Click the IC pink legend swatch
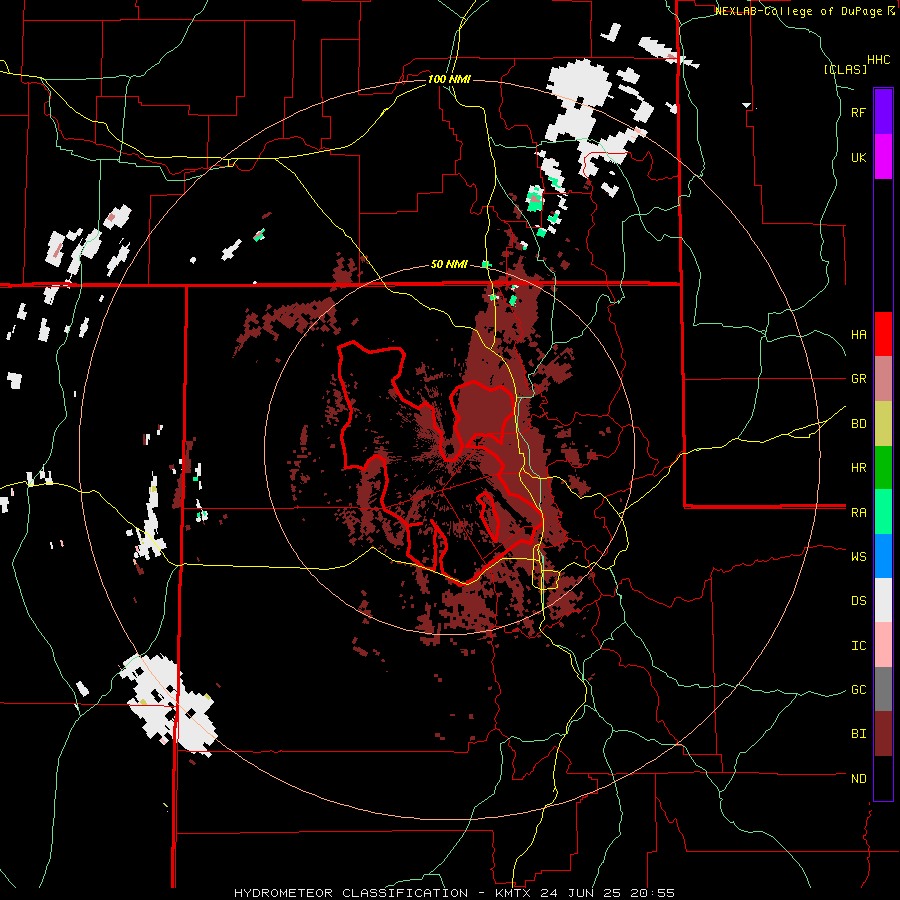Viewport: 900px width, 900px height. pos(883,645)
